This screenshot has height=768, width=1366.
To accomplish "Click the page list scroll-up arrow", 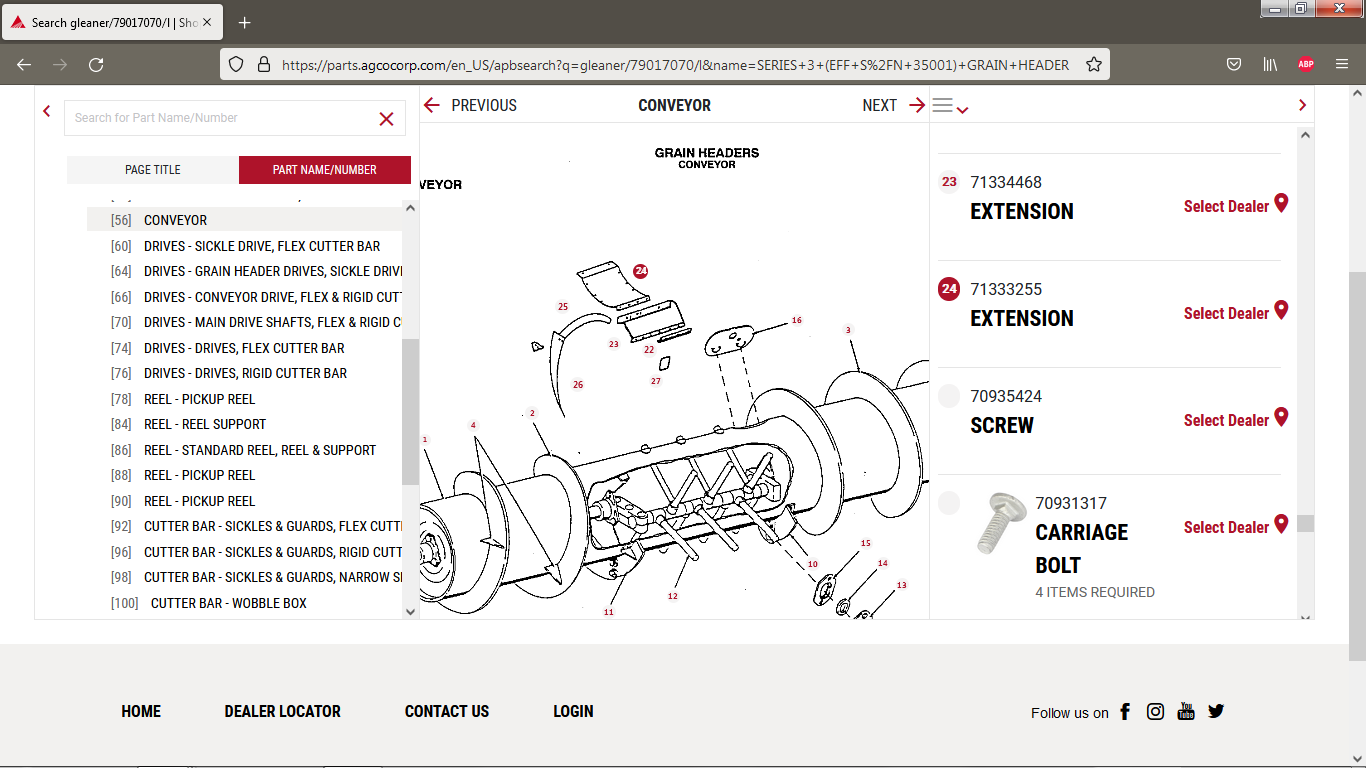I will 410,208.
